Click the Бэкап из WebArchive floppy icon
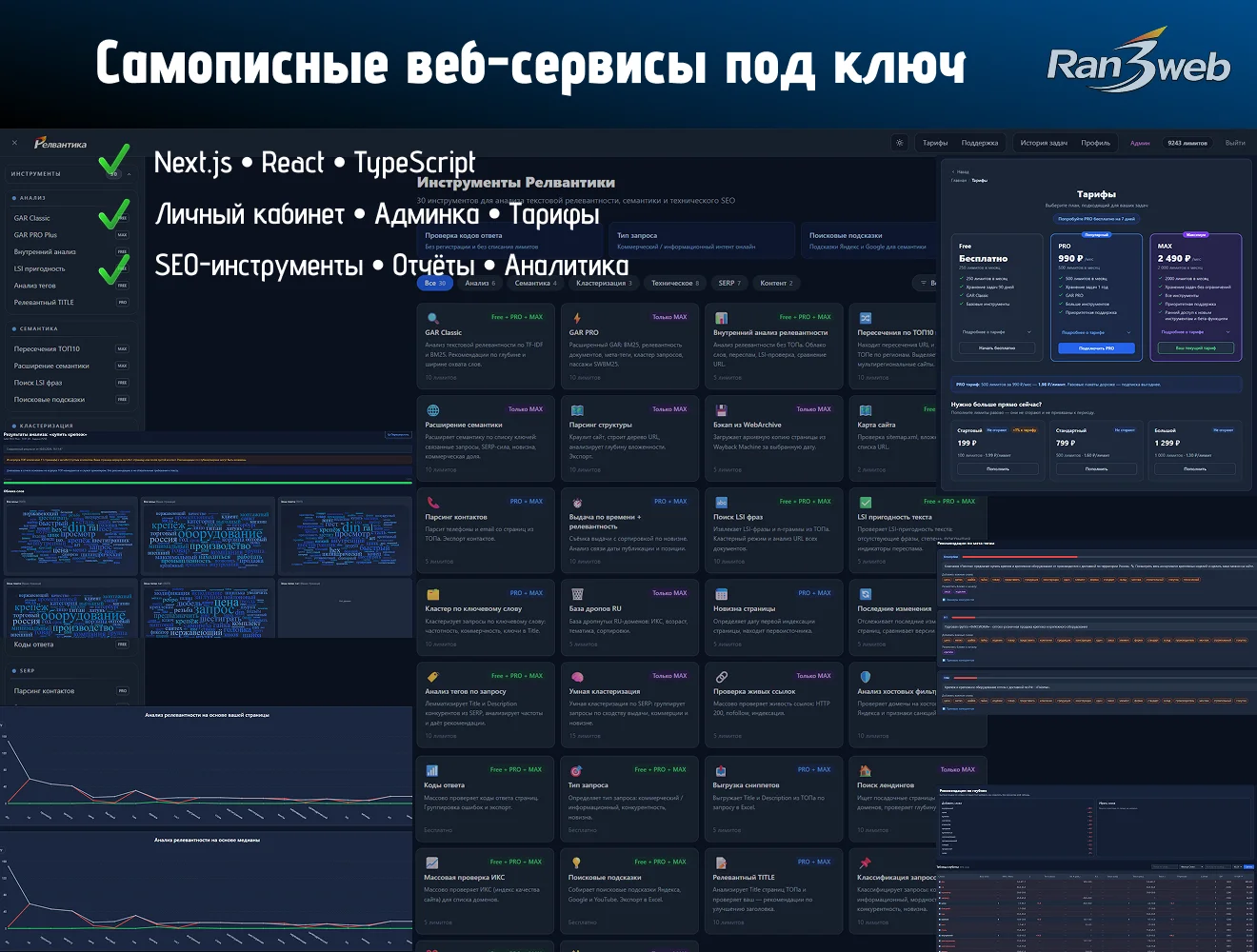This screenshot has height=952, width=1257. click(721, 410)
